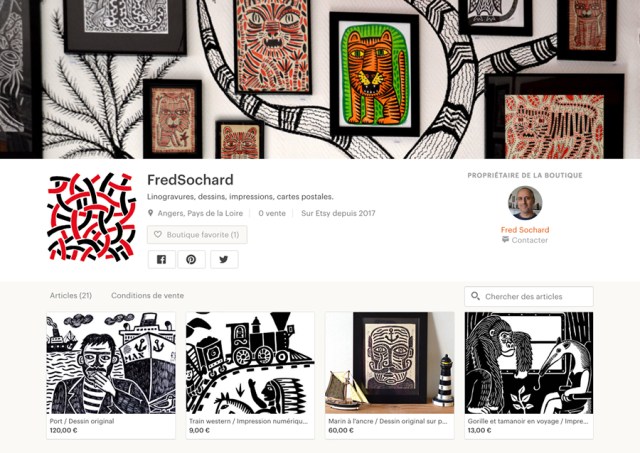
Task: Open Port / Dessin original thumbnail
Action: click(x=111, y=363)
